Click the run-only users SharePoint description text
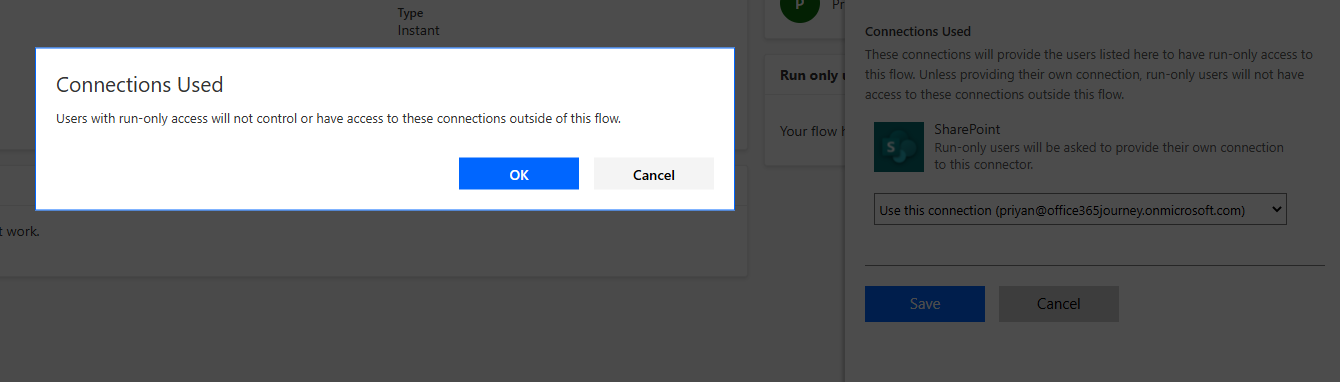1340x382 pixels. [1108, 156]
